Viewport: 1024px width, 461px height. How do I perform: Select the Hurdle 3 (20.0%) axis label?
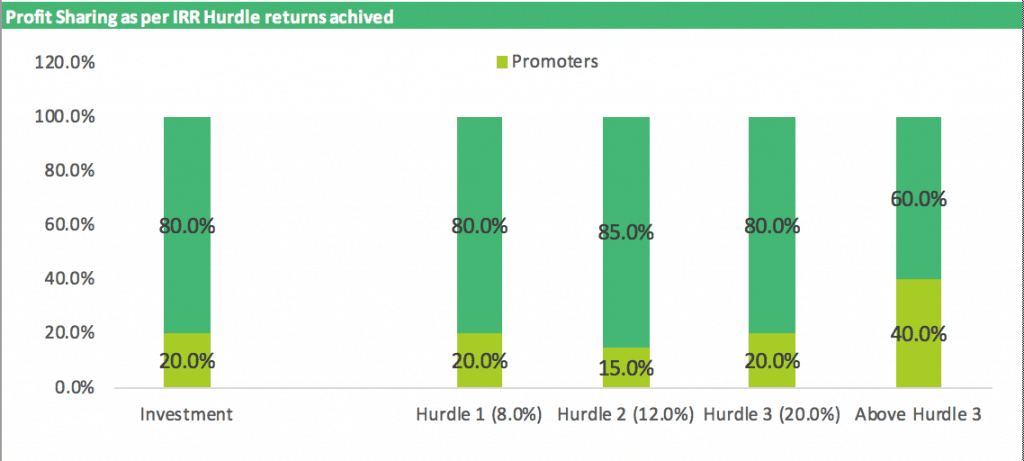[772, 415]
